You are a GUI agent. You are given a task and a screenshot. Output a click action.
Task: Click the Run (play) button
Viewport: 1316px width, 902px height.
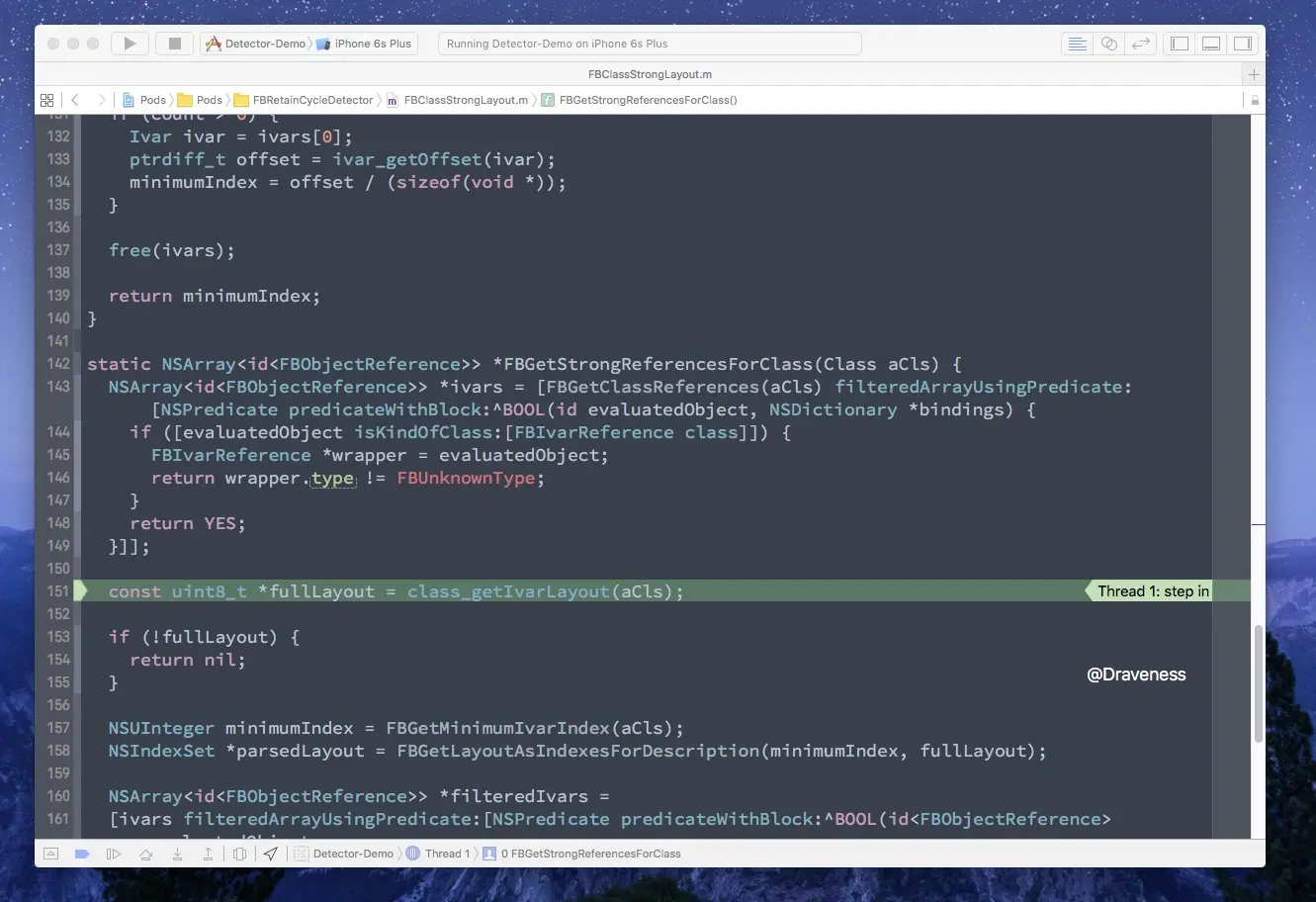click(x=130, y=44)
